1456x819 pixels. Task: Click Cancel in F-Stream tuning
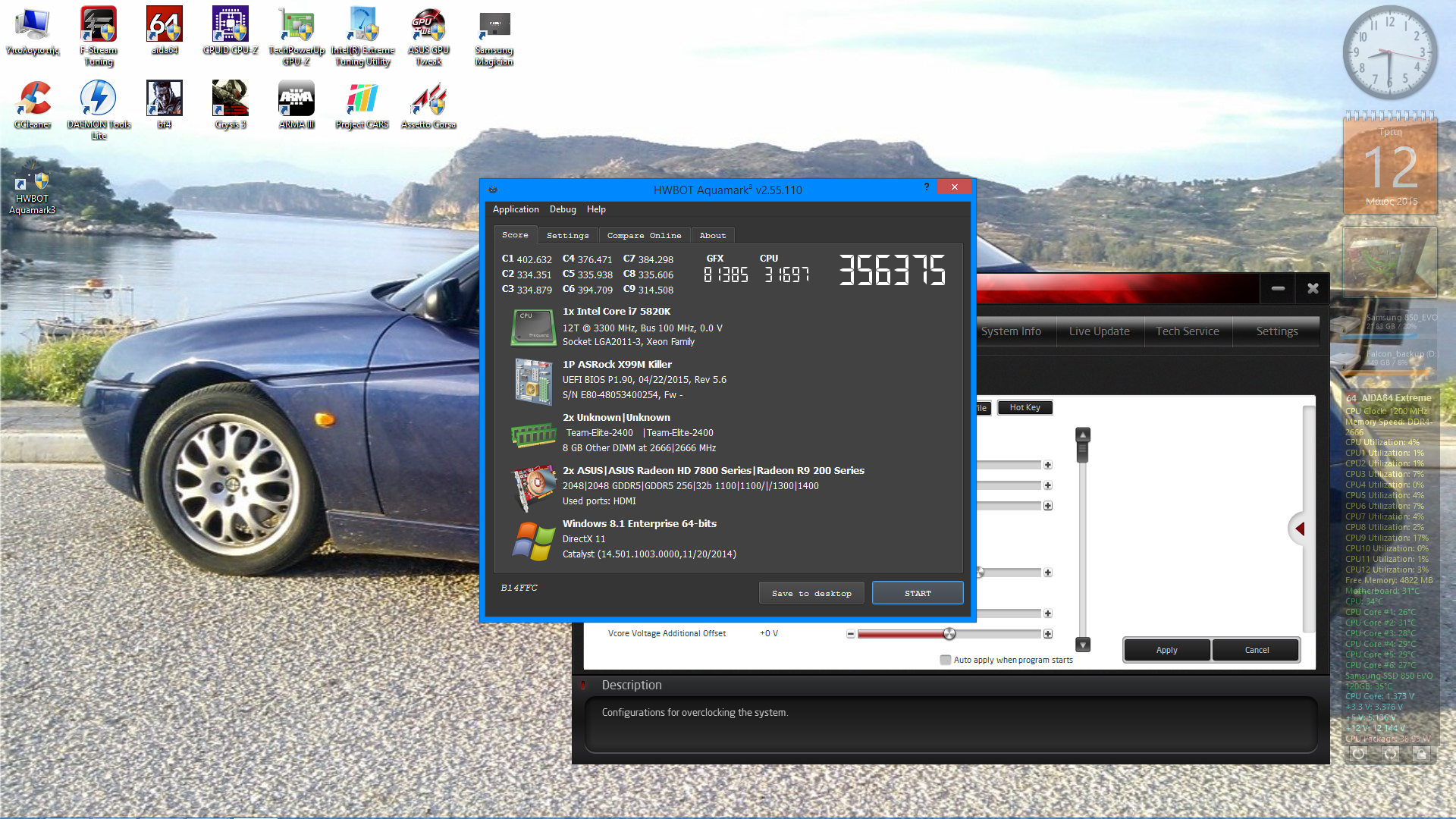pos(1257,650)
